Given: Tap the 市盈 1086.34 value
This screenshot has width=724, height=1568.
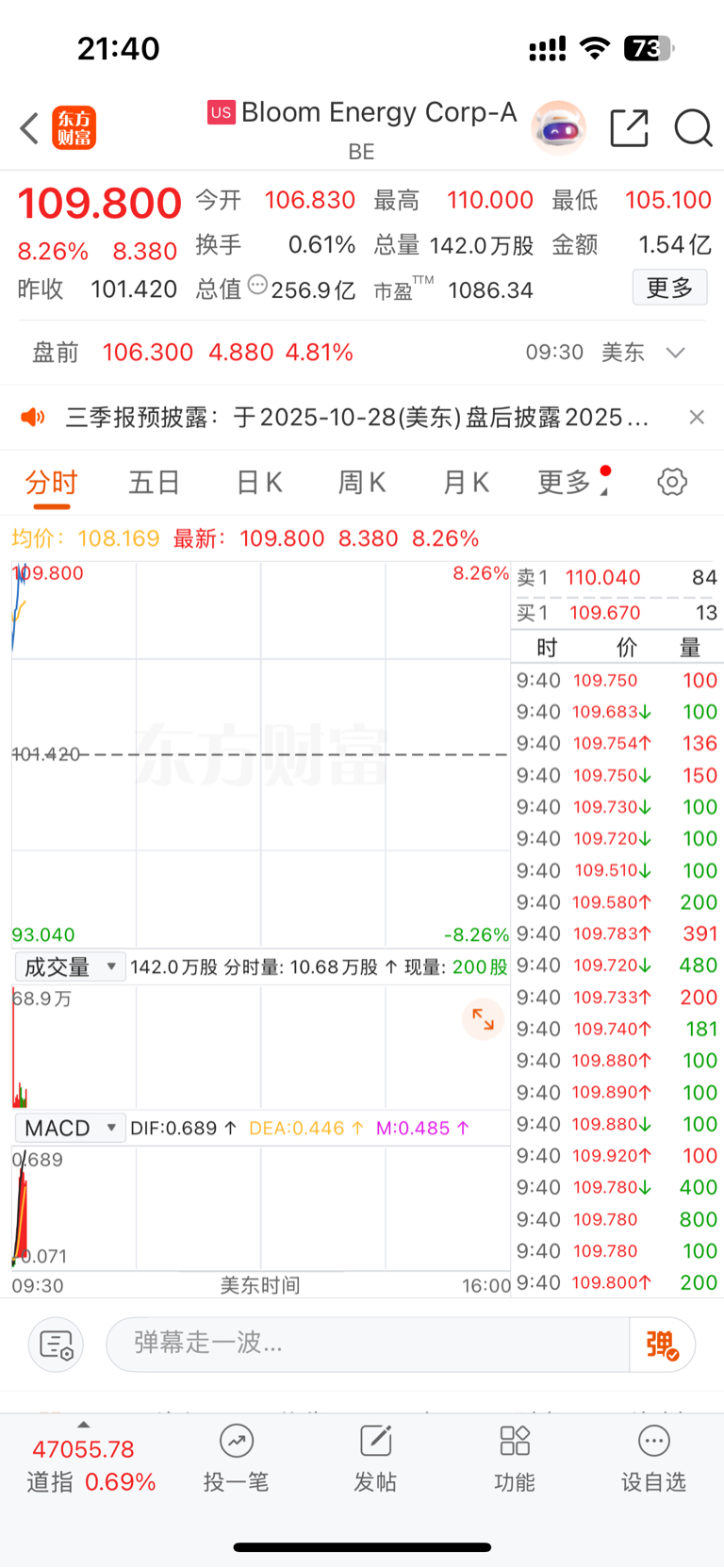Looking at the screenshot, I should click(490, 290).
